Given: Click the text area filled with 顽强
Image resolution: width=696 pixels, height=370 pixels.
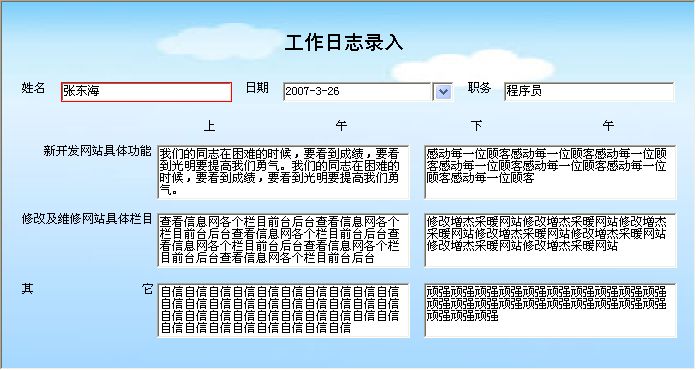Looking at the screenshot, I should coord(550,311).
